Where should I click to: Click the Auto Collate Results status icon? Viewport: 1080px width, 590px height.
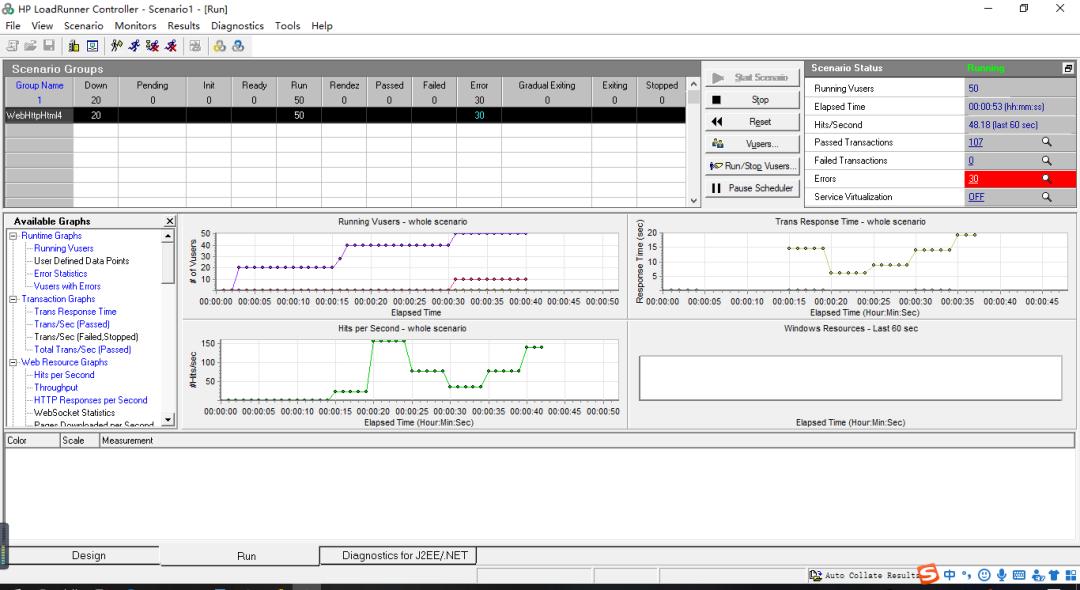click(816, 574)
